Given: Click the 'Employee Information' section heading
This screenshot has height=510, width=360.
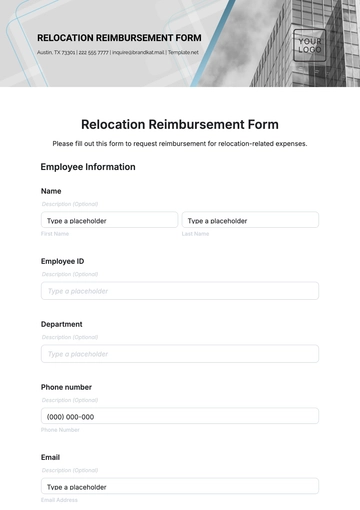Looking at the screenshot, I should pos(88,167).
